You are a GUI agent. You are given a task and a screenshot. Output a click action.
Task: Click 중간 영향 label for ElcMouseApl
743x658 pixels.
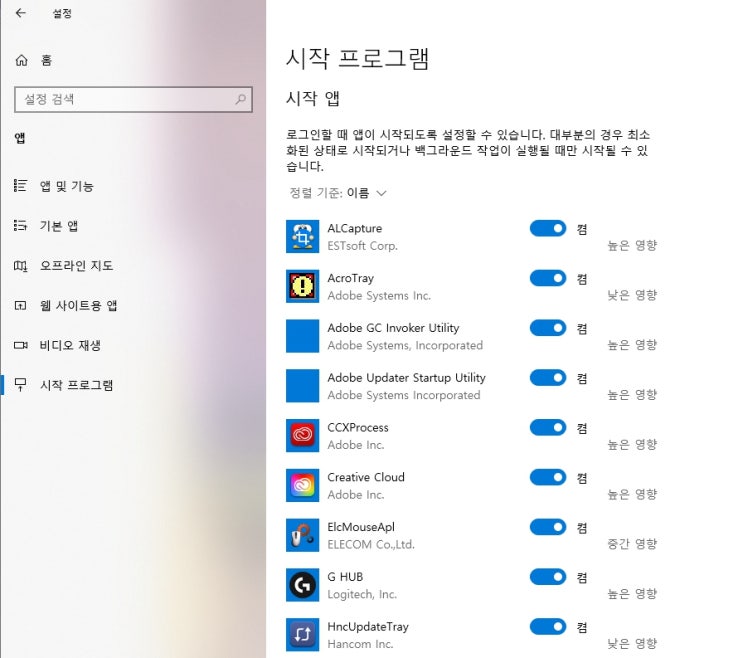point(632,544)
